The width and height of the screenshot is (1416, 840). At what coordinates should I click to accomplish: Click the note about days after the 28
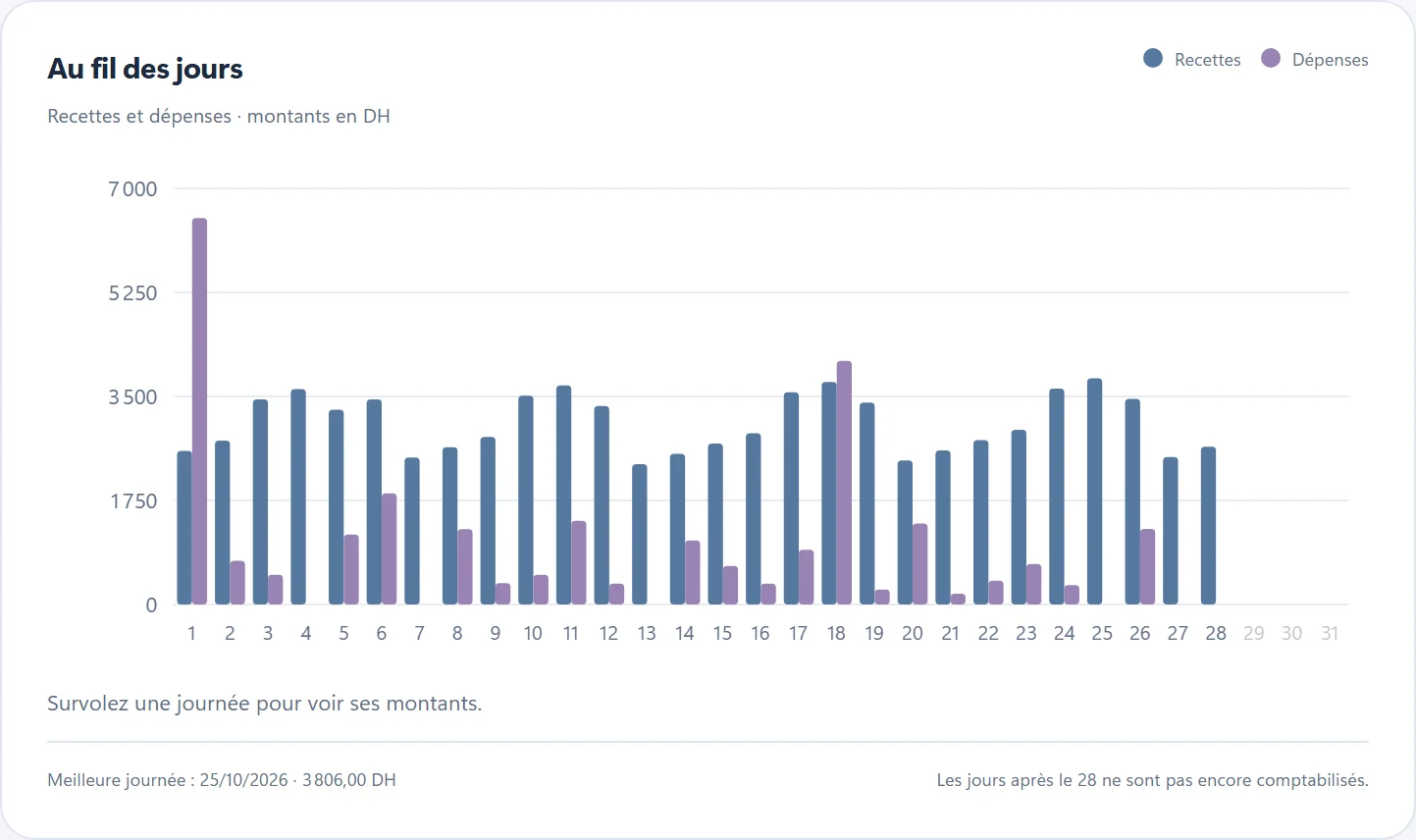pos(1152,780)
